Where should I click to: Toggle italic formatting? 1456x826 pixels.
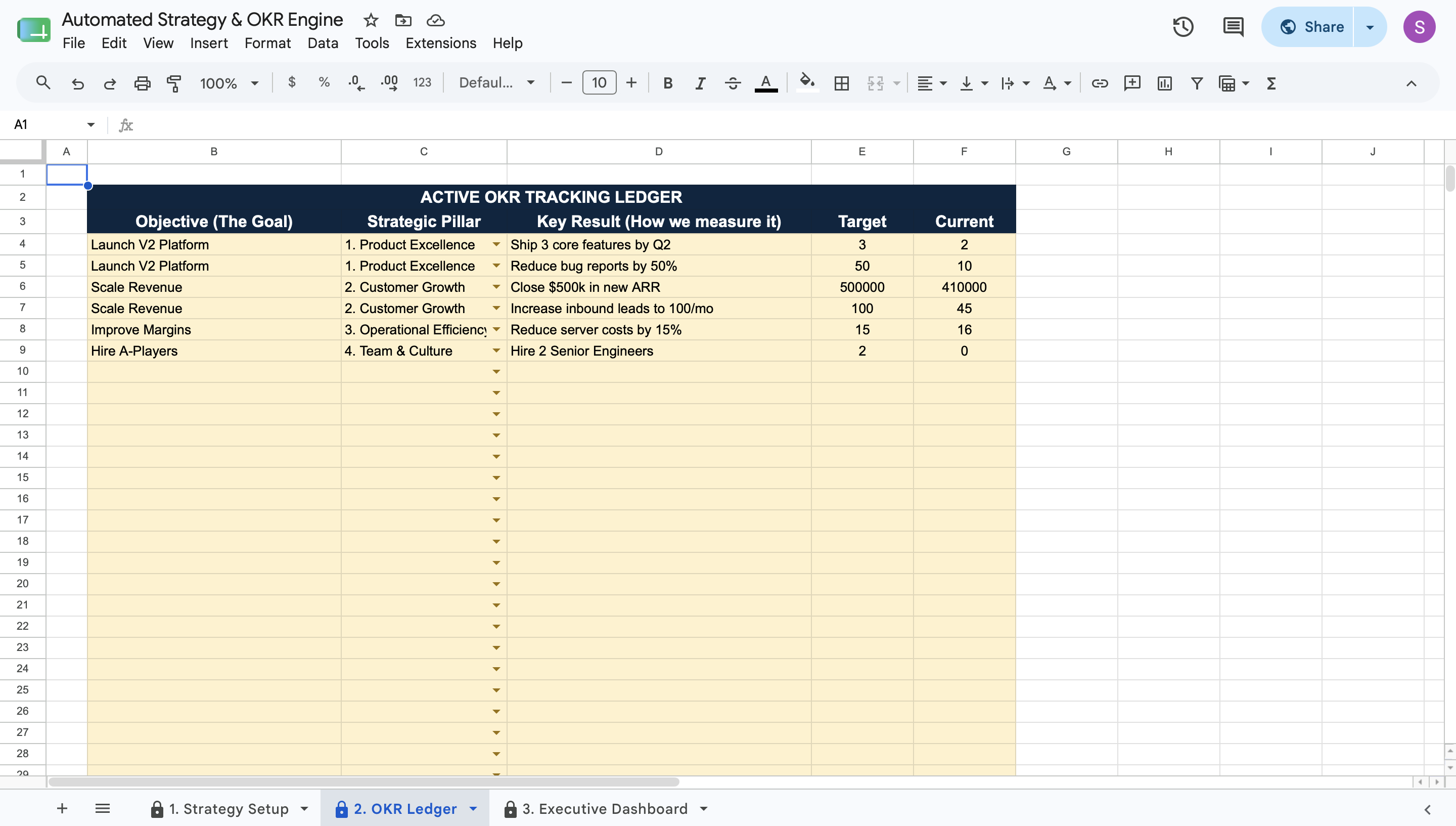[700, 83]
